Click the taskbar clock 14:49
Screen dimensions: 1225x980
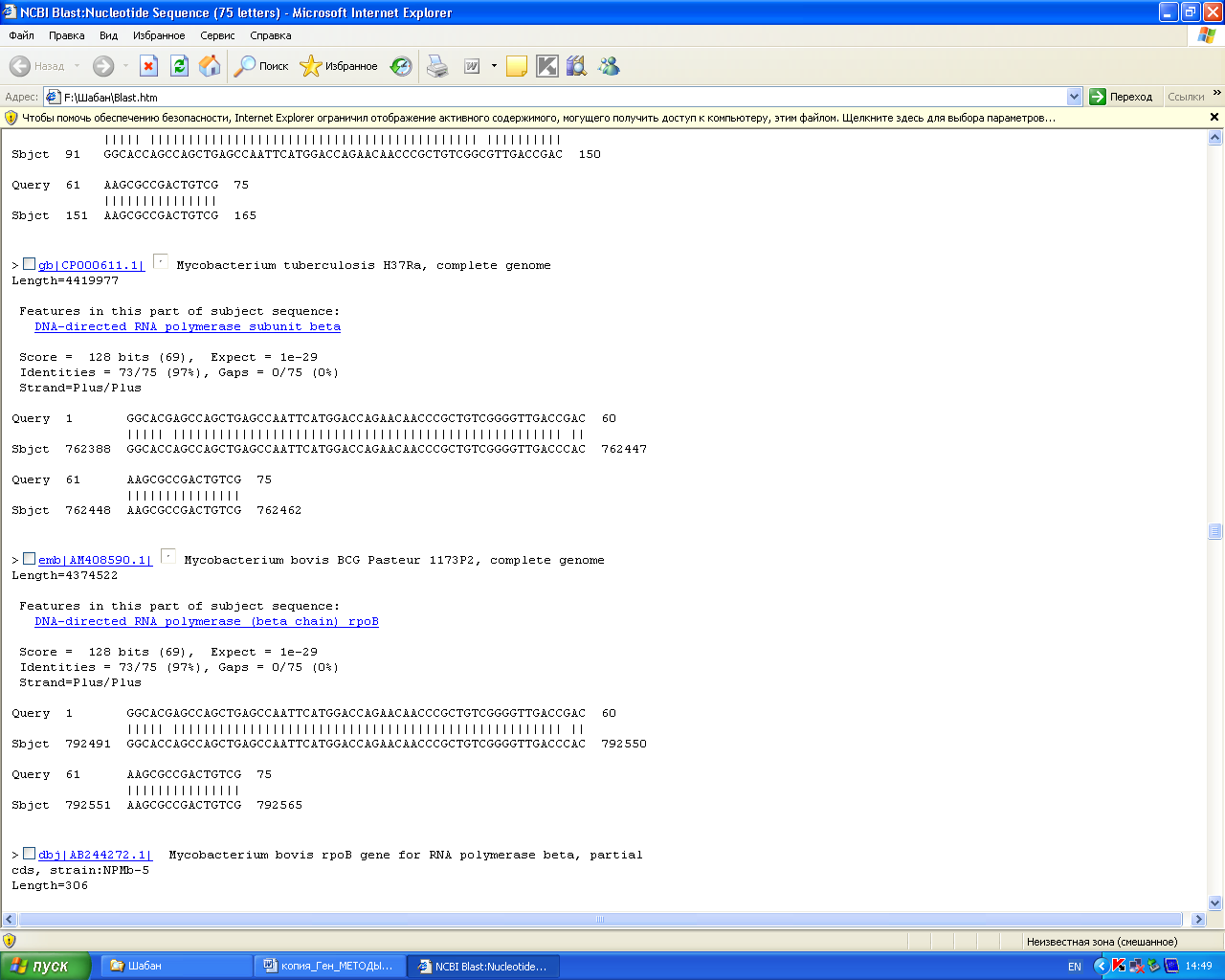click(x=1198, y=967)
